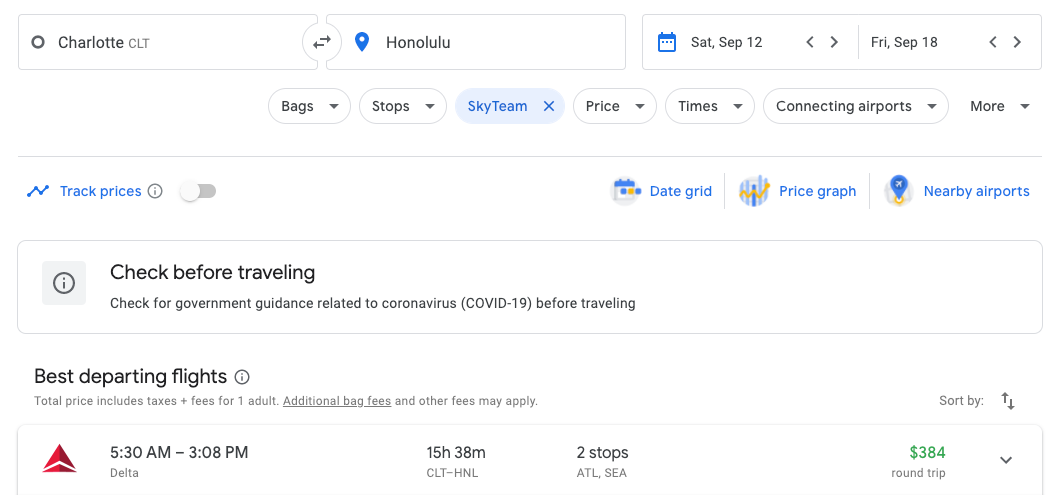Enable the Track prices toggle

(x=198, y=191)
